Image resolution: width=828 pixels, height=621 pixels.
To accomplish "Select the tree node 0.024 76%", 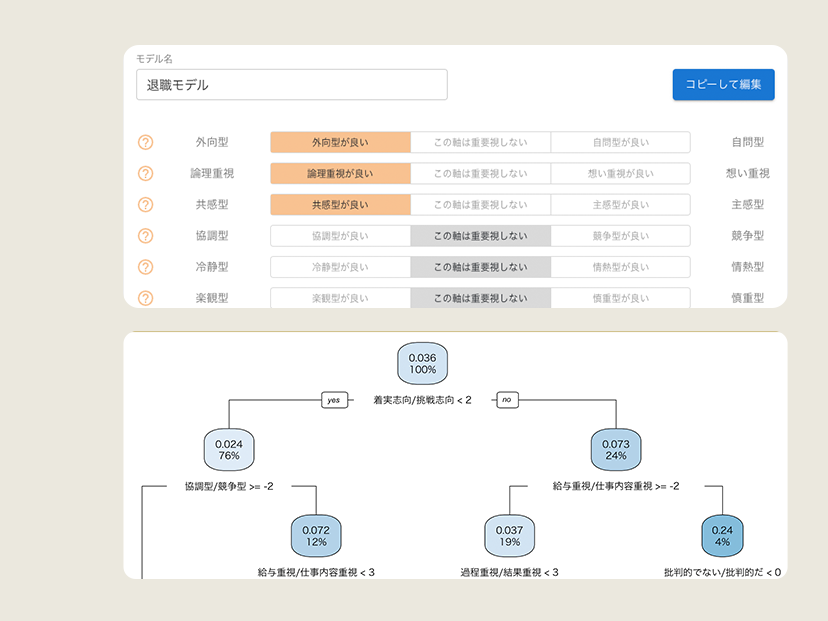I will (228, 448).
